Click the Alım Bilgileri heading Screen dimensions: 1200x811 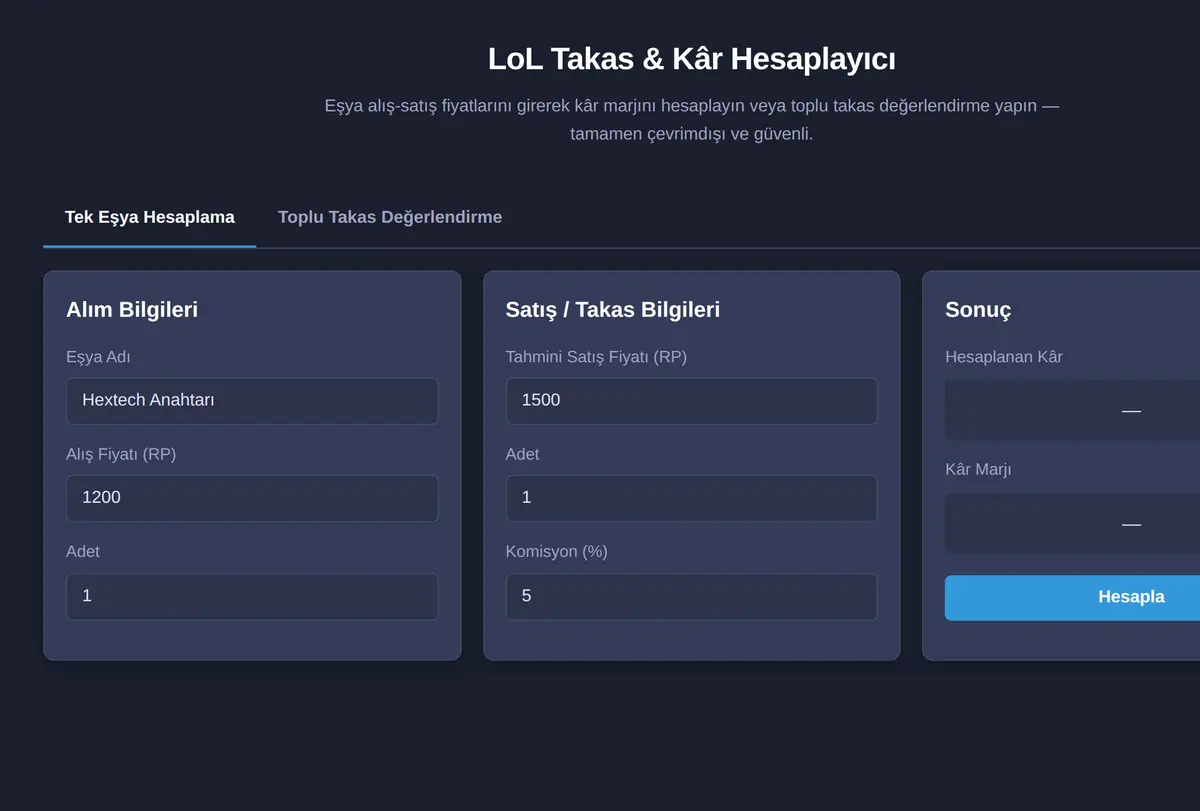[132, 310]
